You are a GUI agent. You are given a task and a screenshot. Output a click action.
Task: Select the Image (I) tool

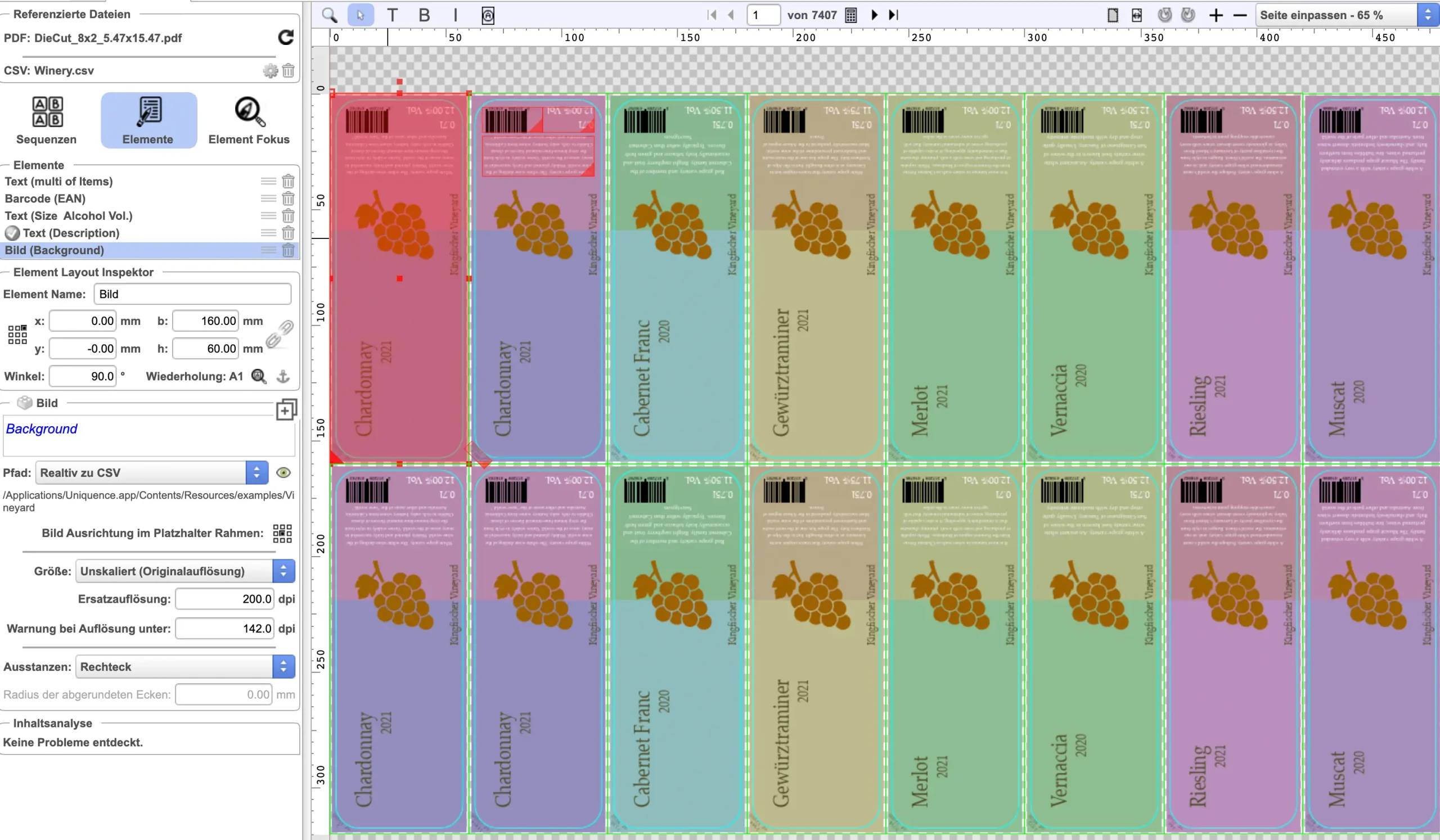click(456, 15)
